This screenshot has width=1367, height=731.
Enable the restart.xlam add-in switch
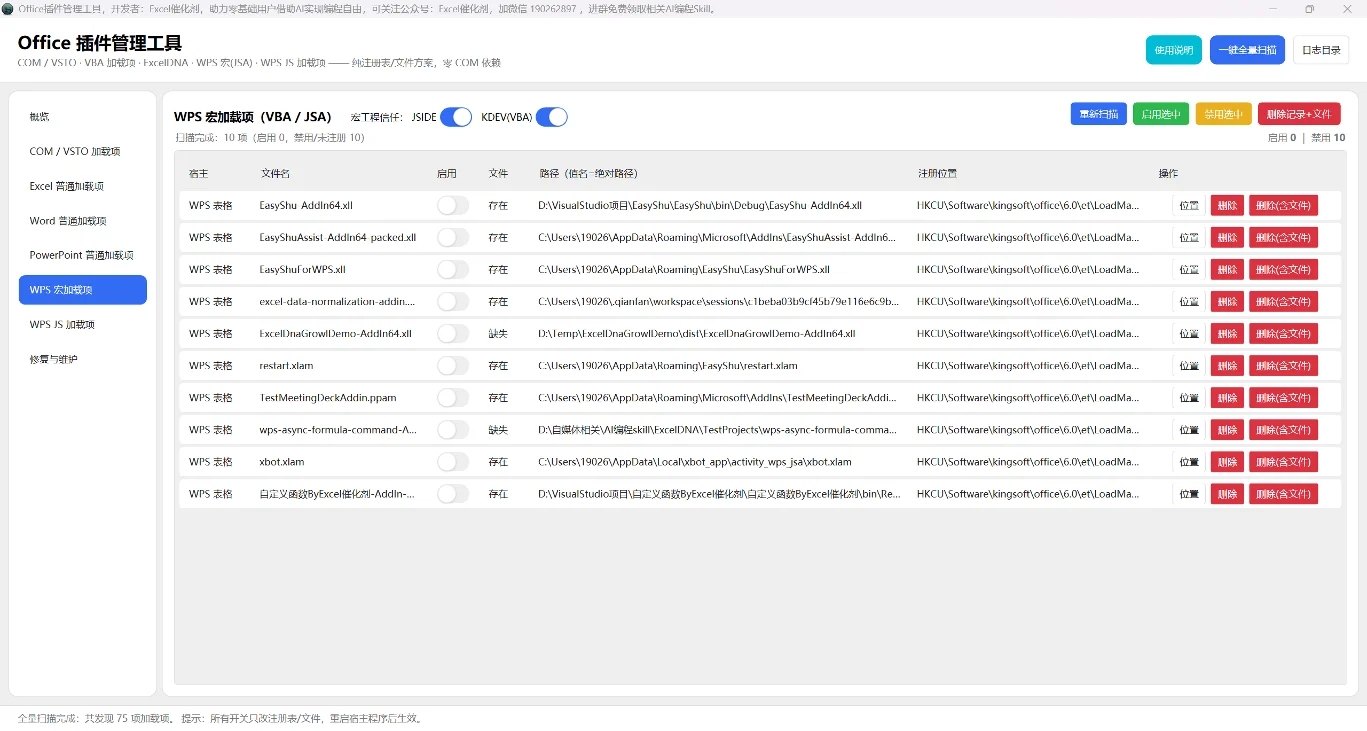(x=453, y=365)
